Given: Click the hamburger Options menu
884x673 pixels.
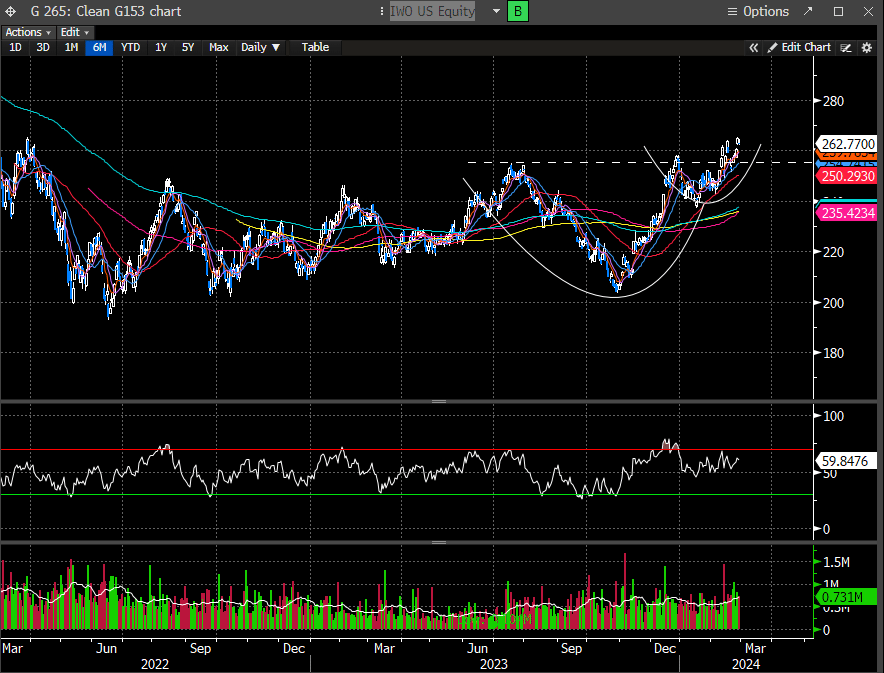Looking at the screenshot, I should pos(758,11).
